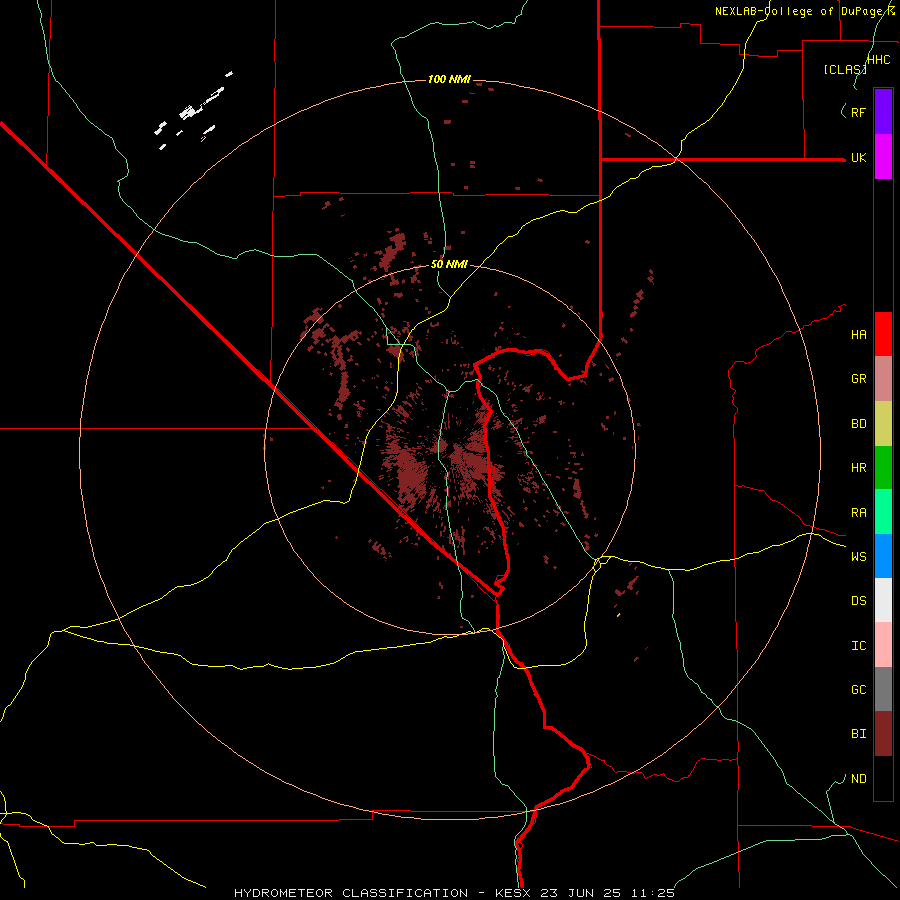Click the 'HR' legend label text
Viewport: 900px width, 900px height.
858,468
